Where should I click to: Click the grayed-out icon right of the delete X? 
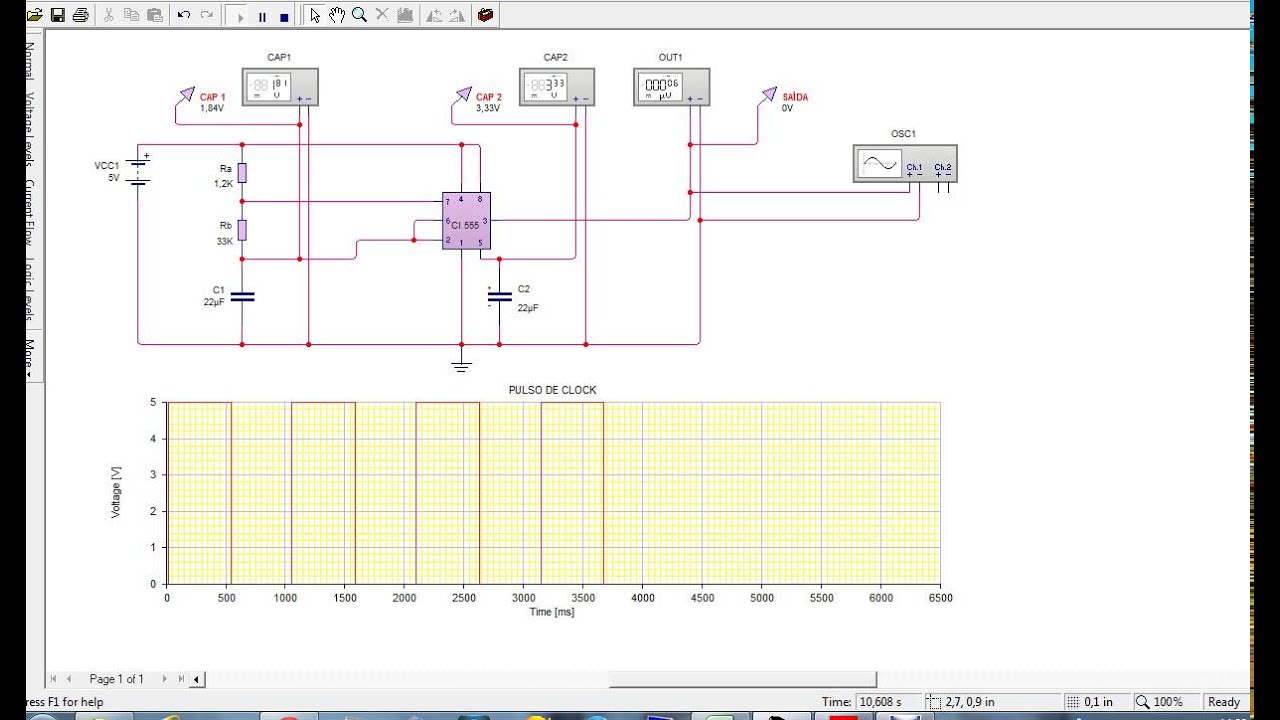pyautogui.click(x=405, y=15)
